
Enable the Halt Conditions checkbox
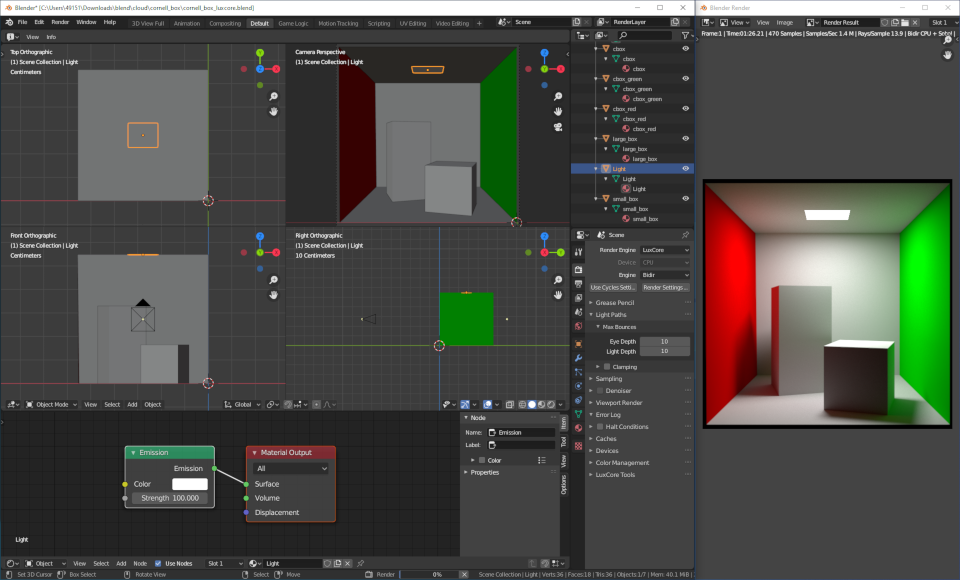(x=600, y=427)
